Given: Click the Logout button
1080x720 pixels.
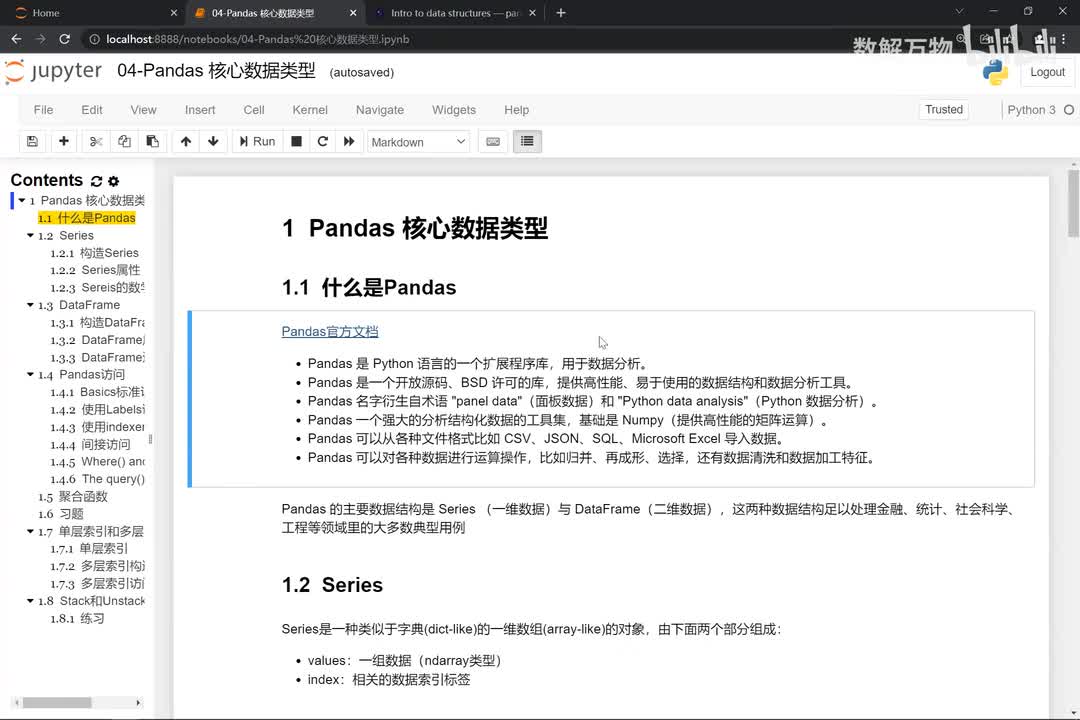Looking at the screenshot, I should click(x=1047, y=72).
